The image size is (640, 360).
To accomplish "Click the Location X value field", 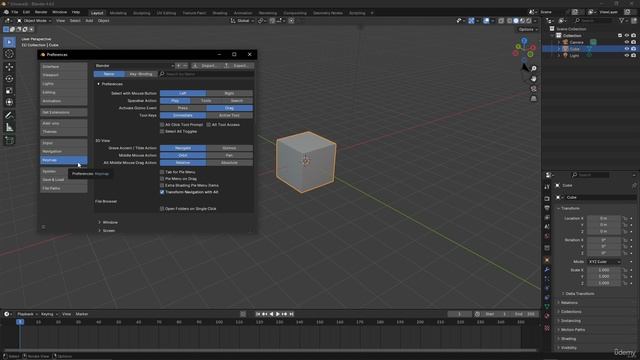I will [x=604, y=218].
